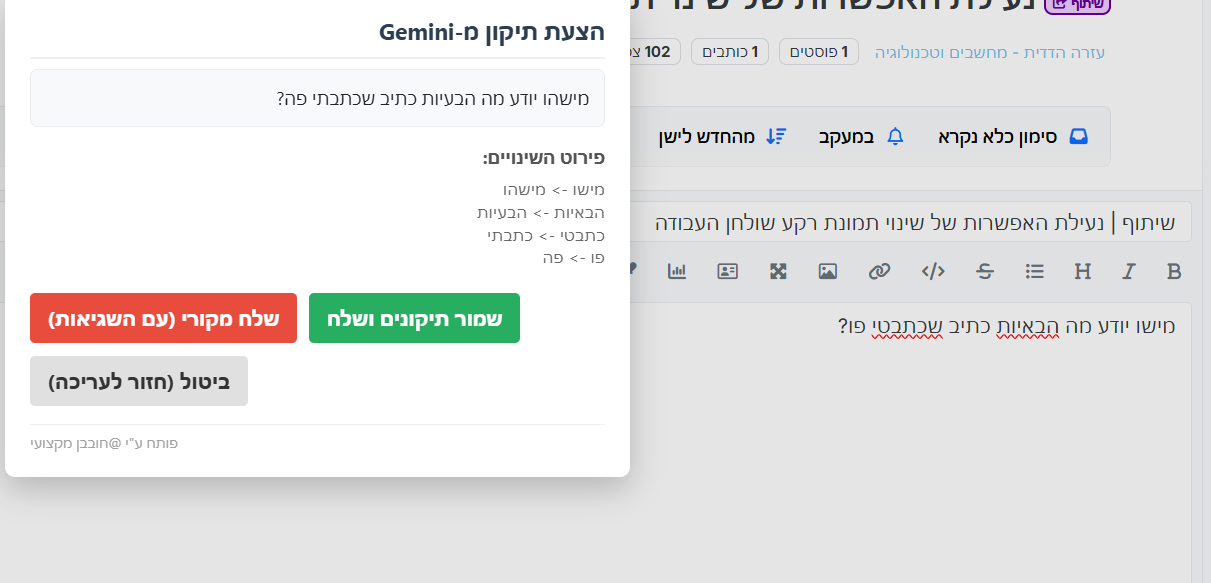Insert a poll with the bar chart icon
The height and width of the screenshot is (583, 1211).
point(677,271)
